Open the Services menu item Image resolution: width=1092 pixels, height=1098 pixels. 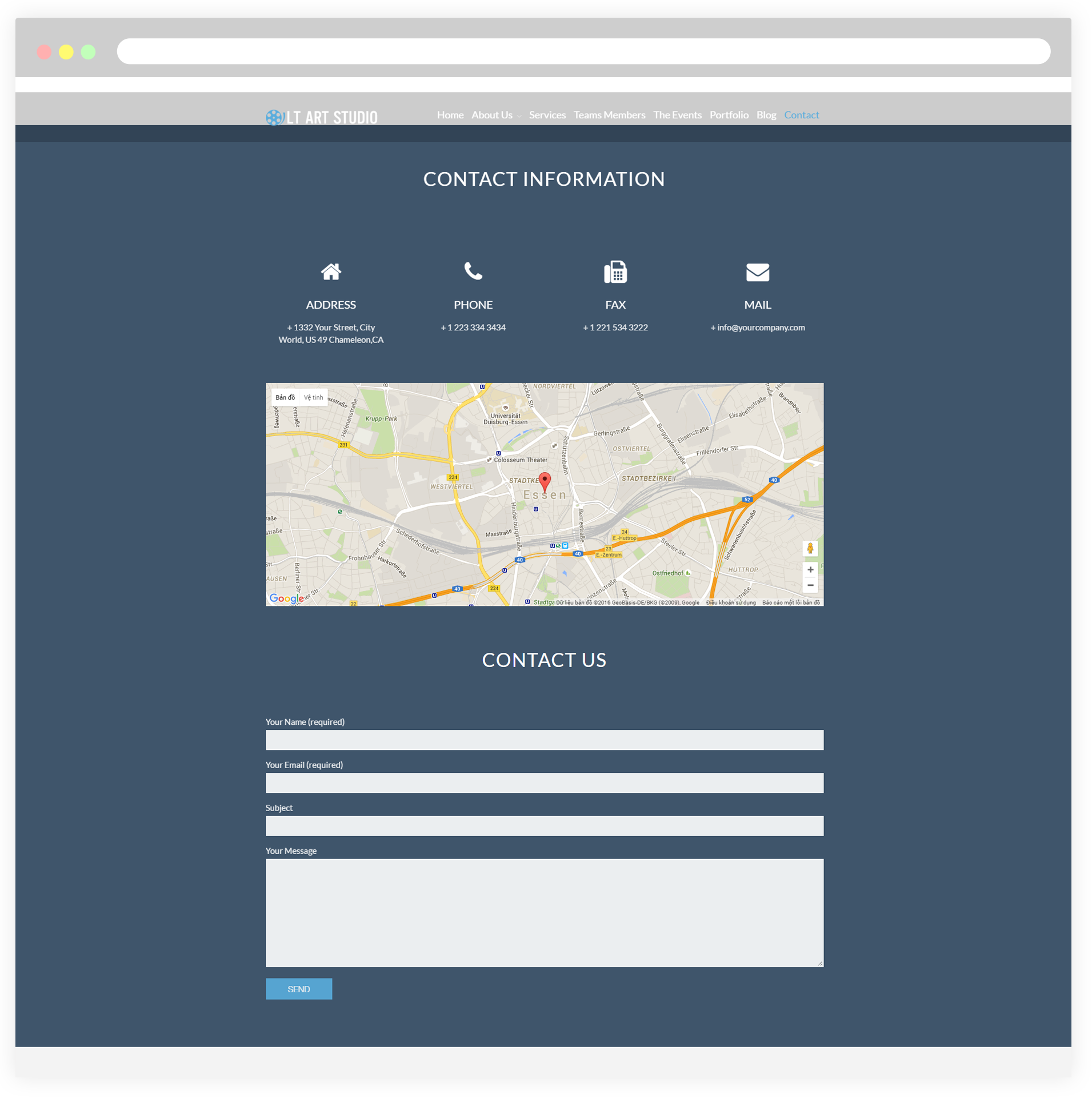pyautogui.click(x=547, y=115)
